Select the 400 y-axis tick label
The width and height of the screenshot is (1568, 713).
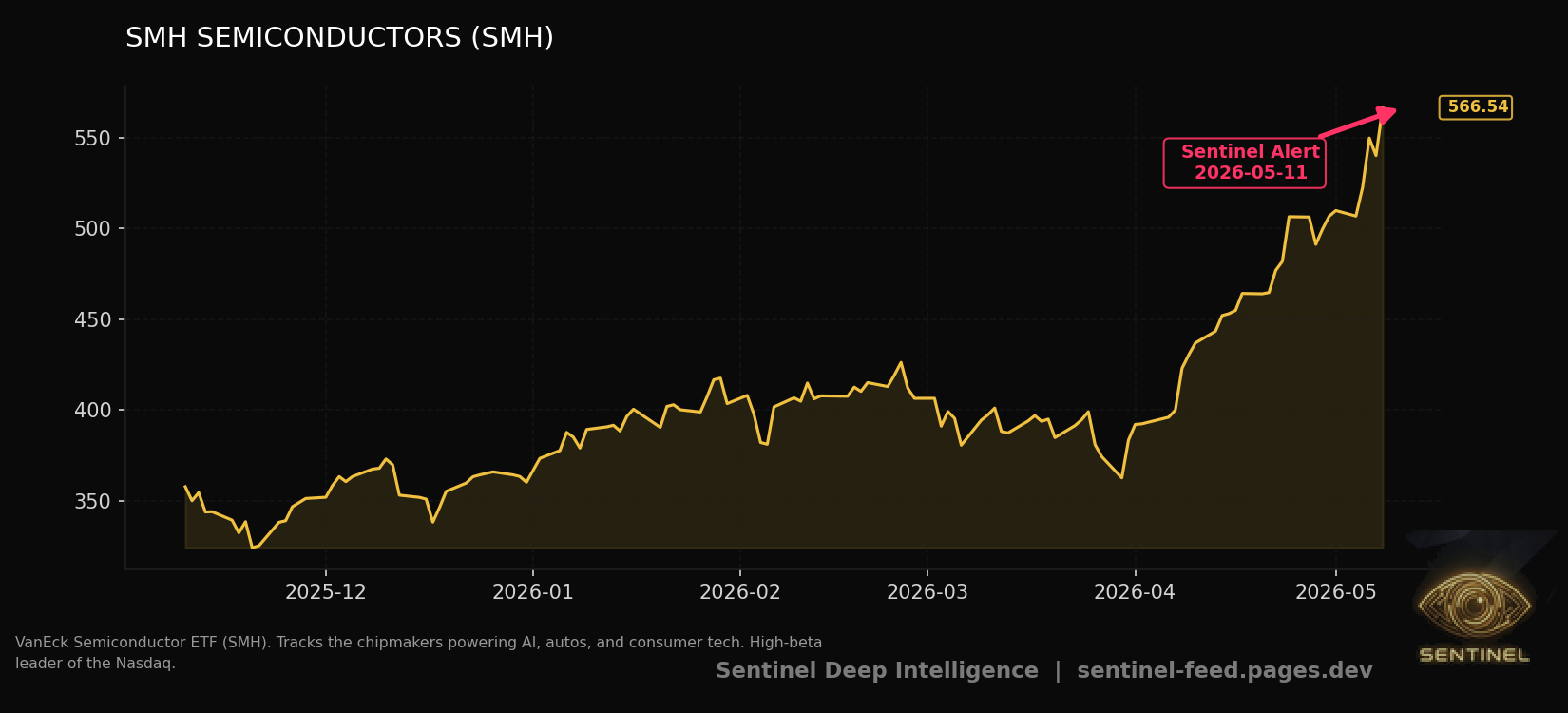coord(92,411)
